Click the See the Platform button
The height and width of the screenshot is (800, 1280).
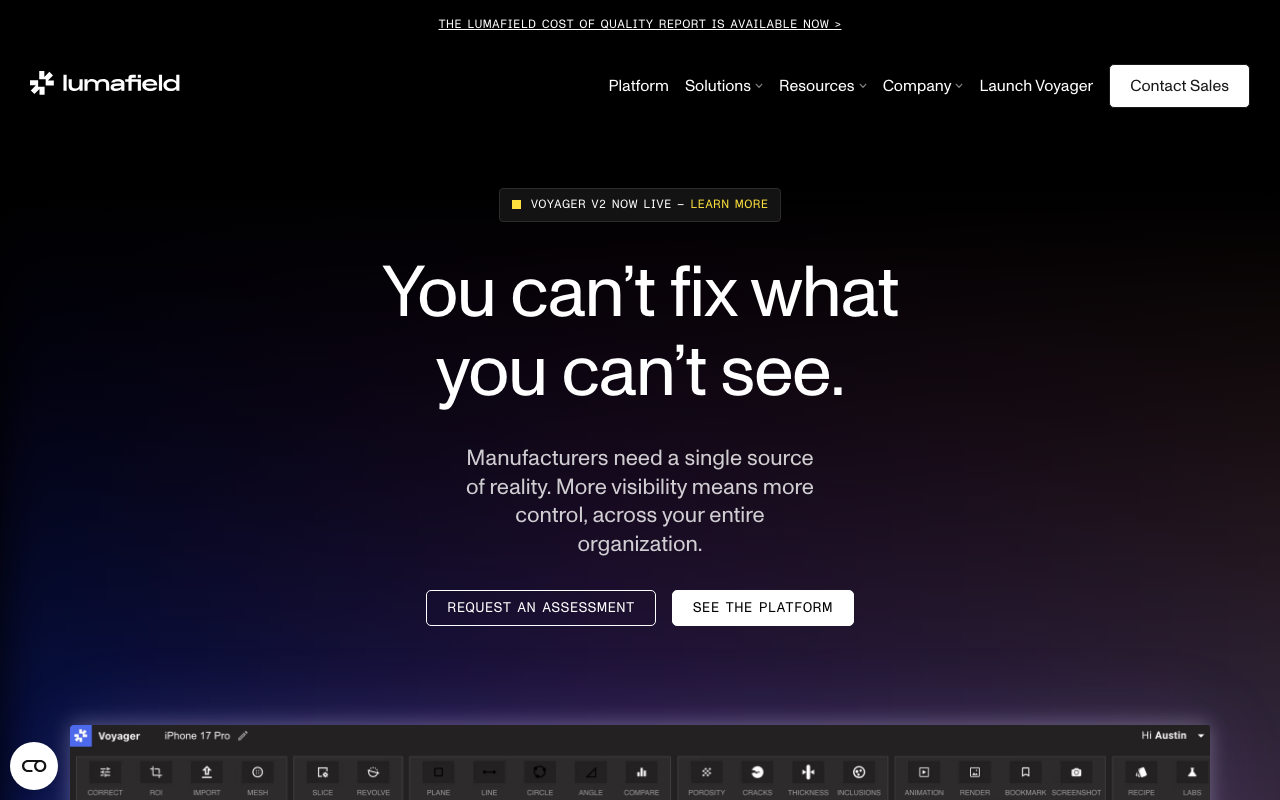pos(763,608)
